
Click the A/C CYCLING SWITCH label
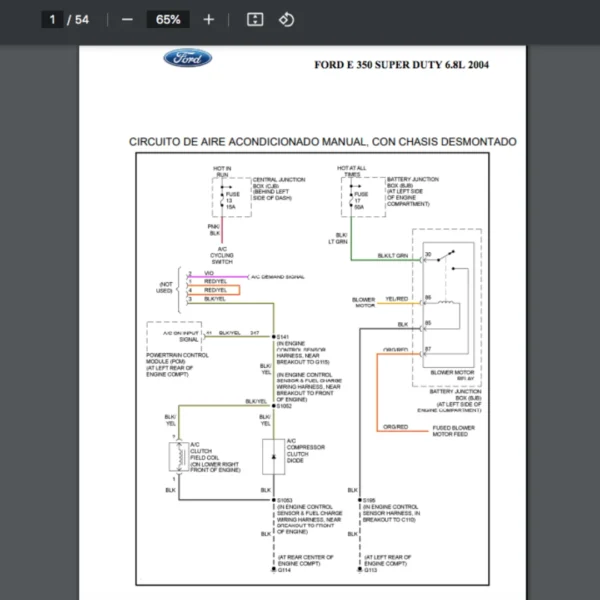(222, 255)
